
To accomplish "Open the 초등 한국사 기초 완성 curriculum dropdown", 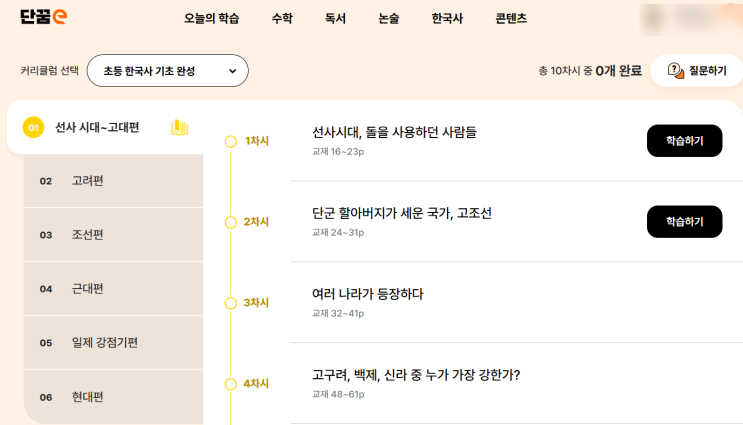I will point(168,71).
